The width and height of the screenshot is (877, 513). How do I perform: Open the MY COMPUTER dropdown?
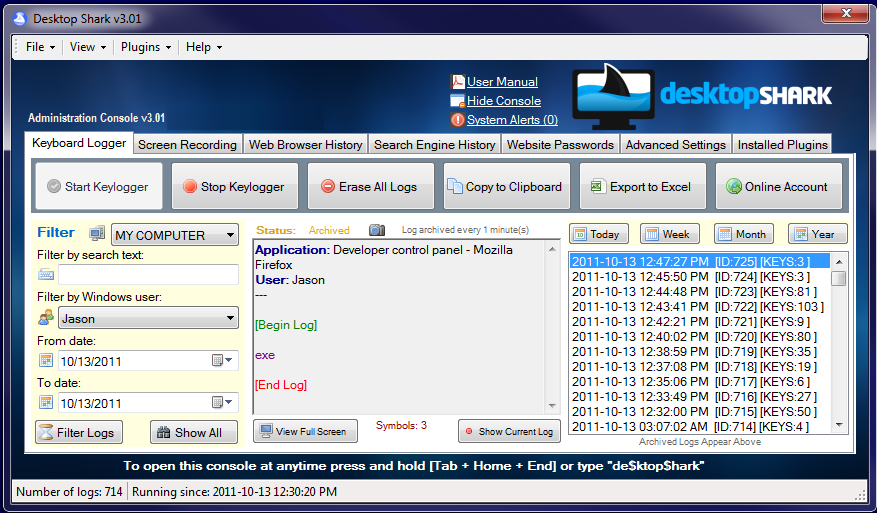tap(175, 235)
